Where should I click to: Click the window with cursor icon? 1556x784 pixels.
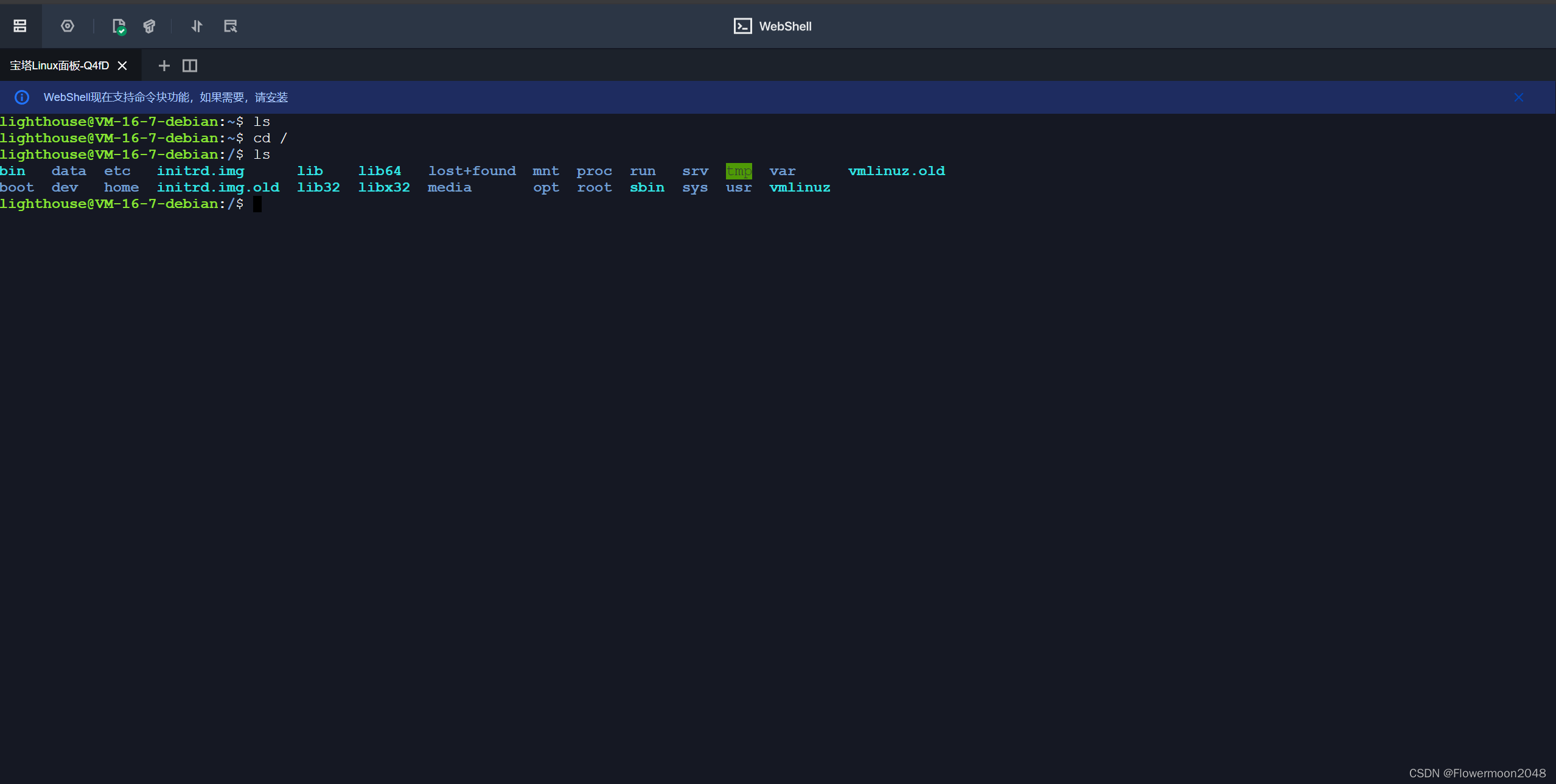(230, 26)
